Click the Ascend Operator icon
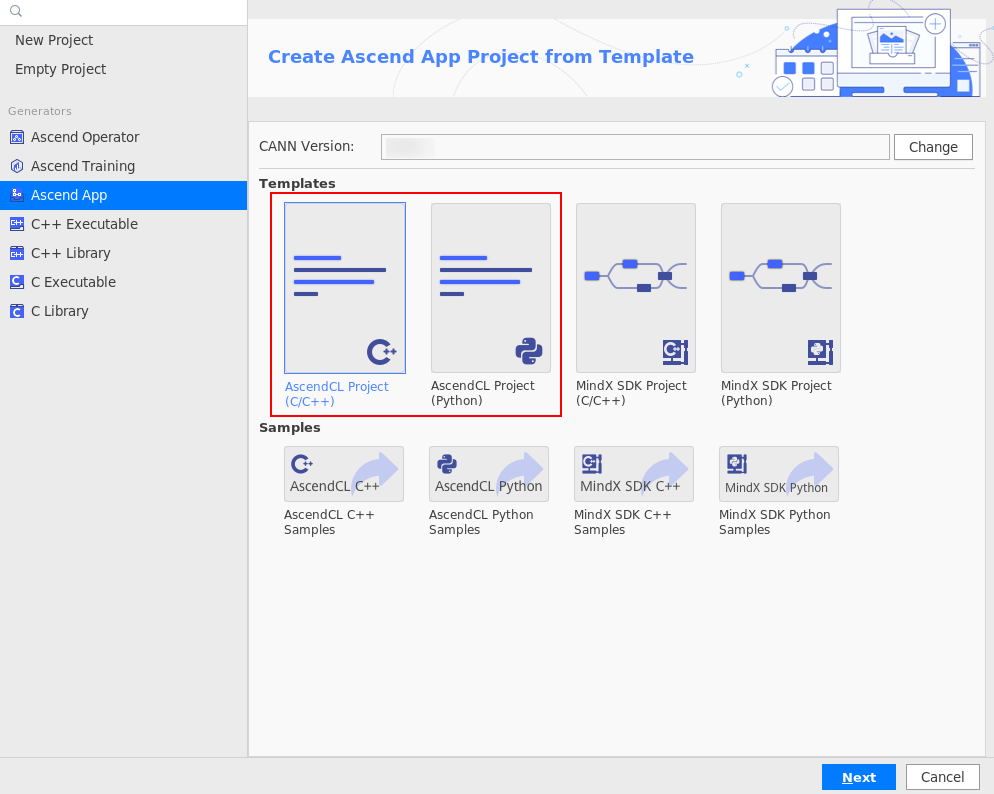Image resolution: width=994 pixels, height=794 pixels. coord(17,137)
